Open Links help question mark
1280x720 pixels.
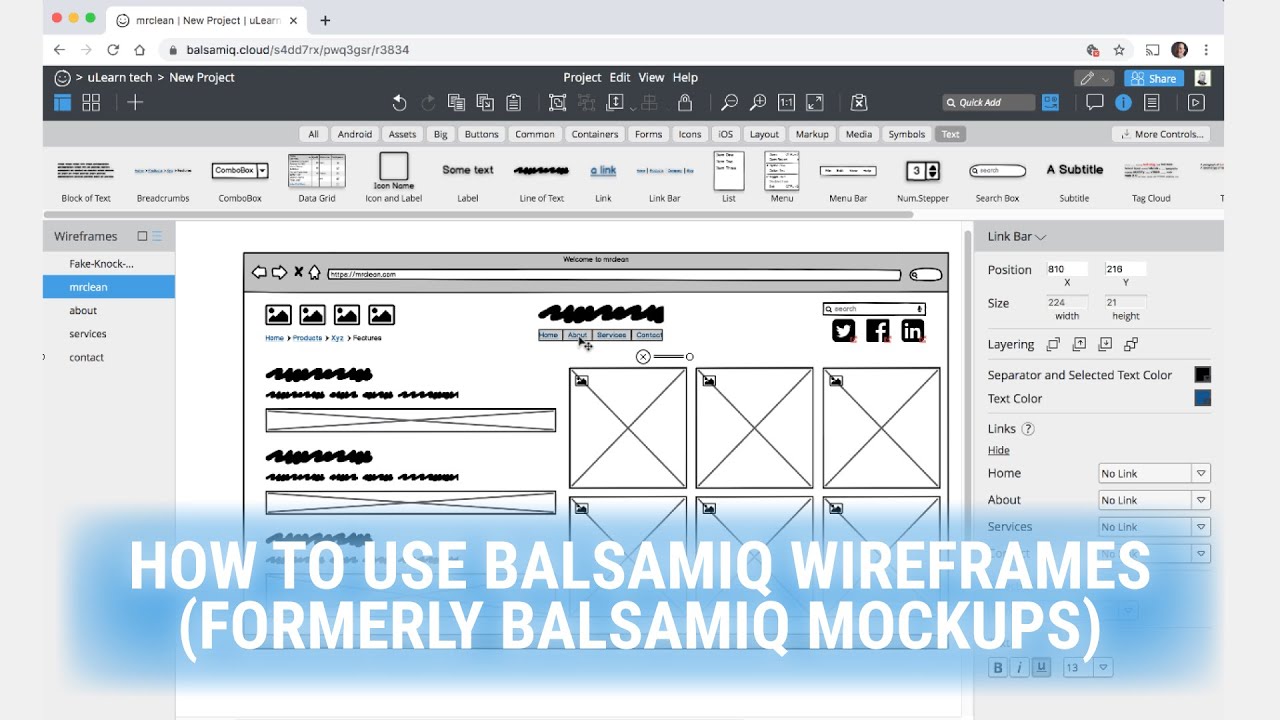point(1027,429)
